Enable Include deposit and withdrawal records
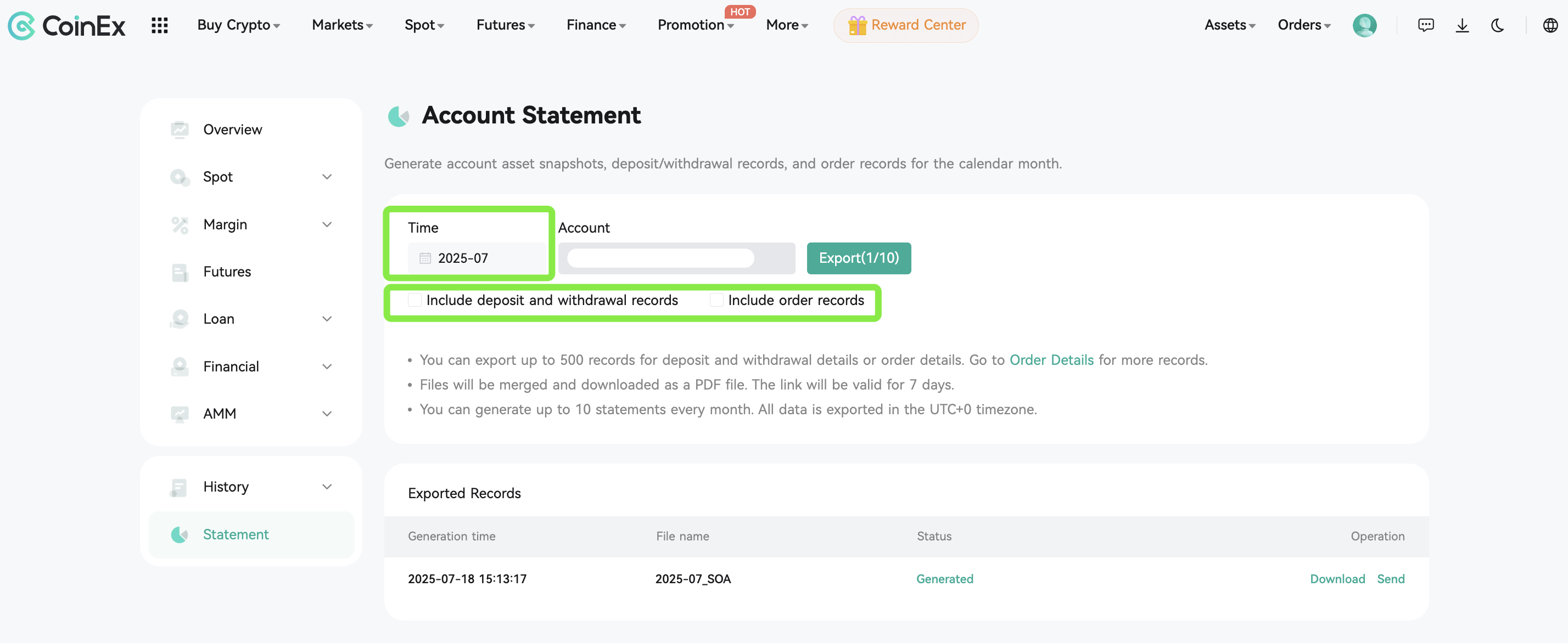Screen dimensions: 1568x643 pos(415,300)
